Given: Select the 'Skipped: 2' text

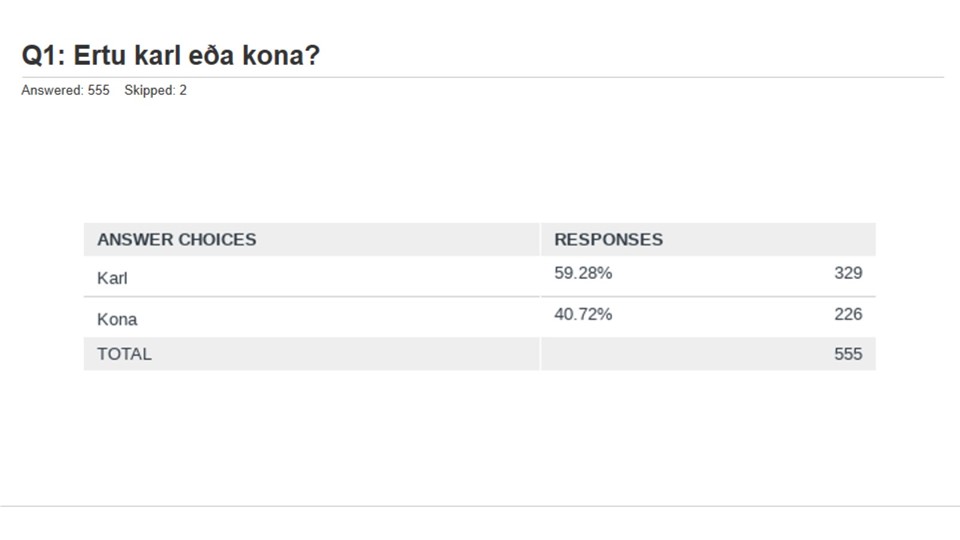Looking at the screenshot, I should coord(156,90).
